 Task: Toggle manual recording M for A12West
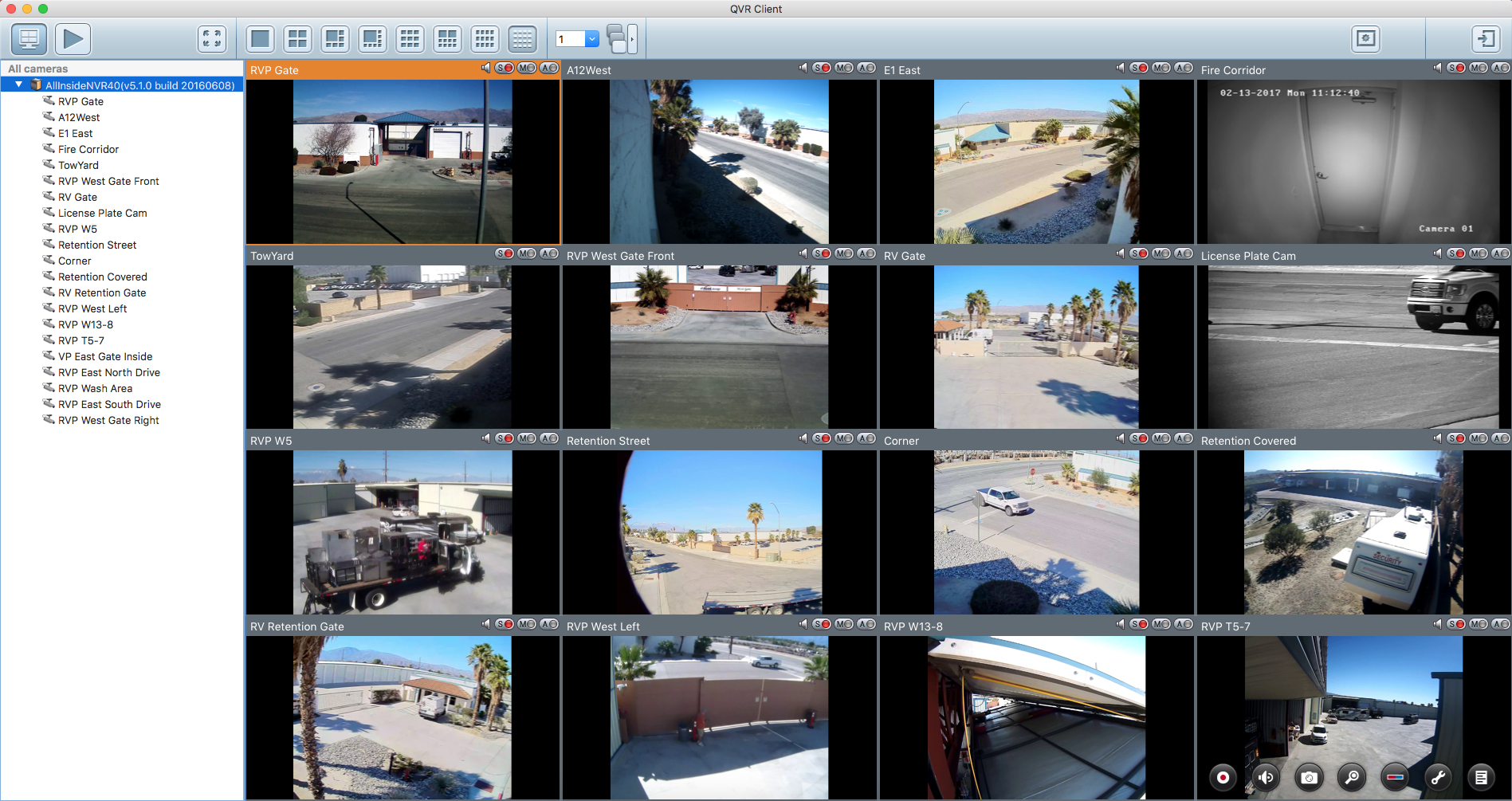(x=844, y=69)
